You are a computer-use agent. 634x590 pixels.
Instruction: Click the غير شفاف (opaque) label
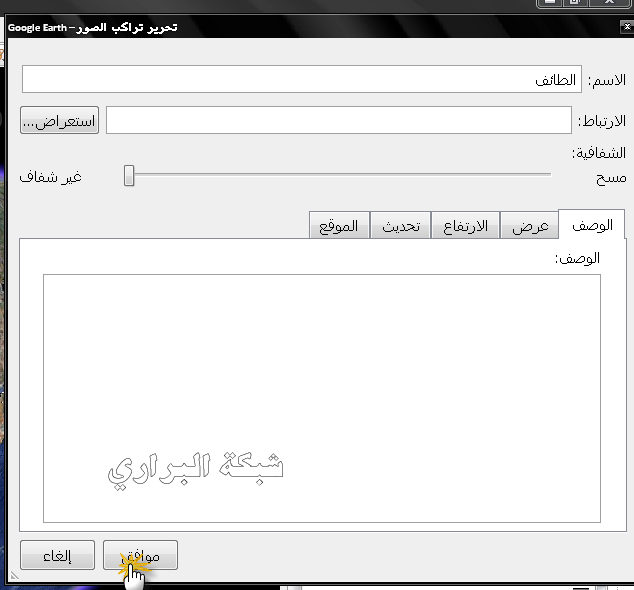51,177
